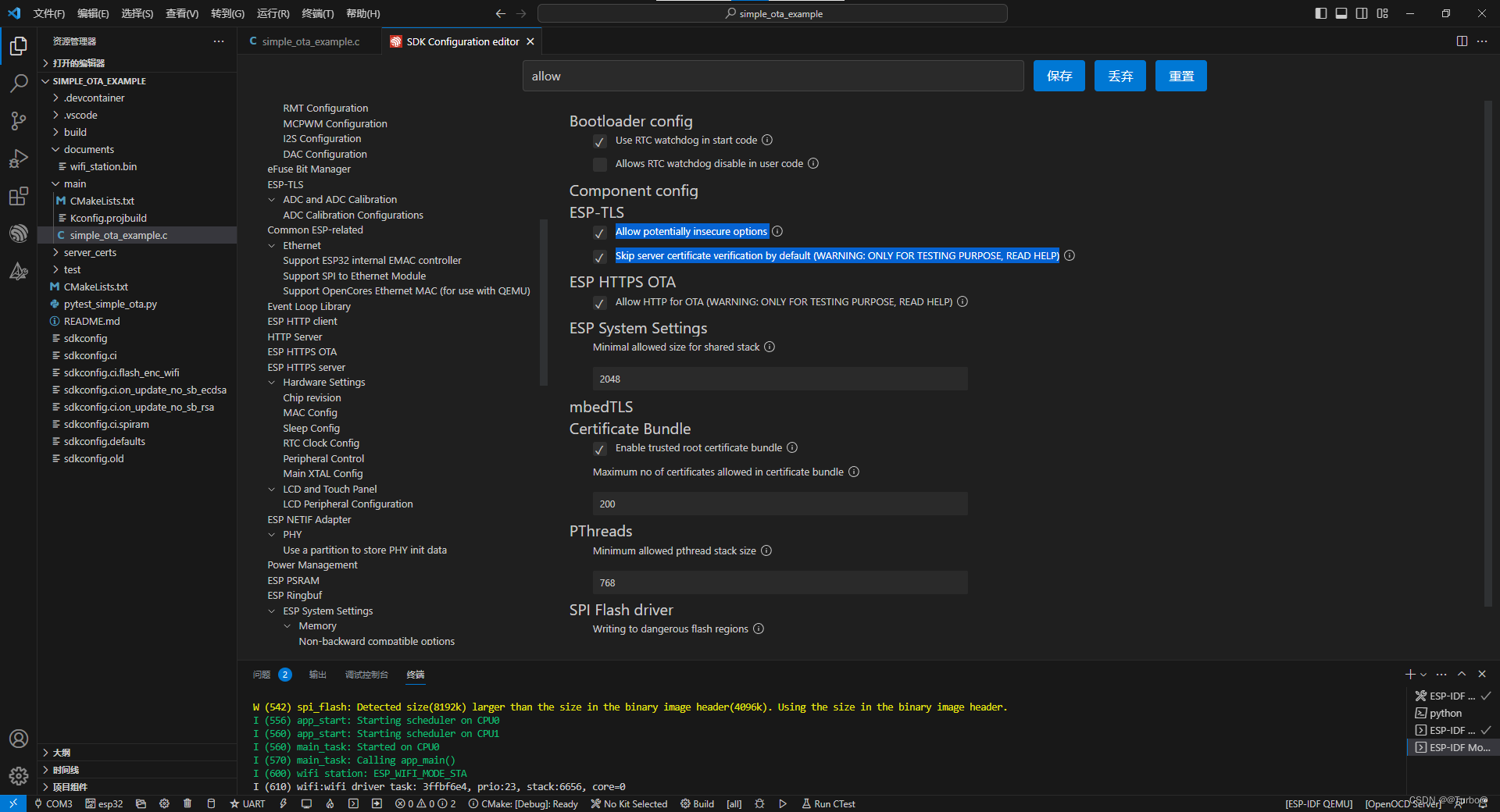
Task: Toggle Allow potentially insecure options checkbox
Action: pos(600,233)
